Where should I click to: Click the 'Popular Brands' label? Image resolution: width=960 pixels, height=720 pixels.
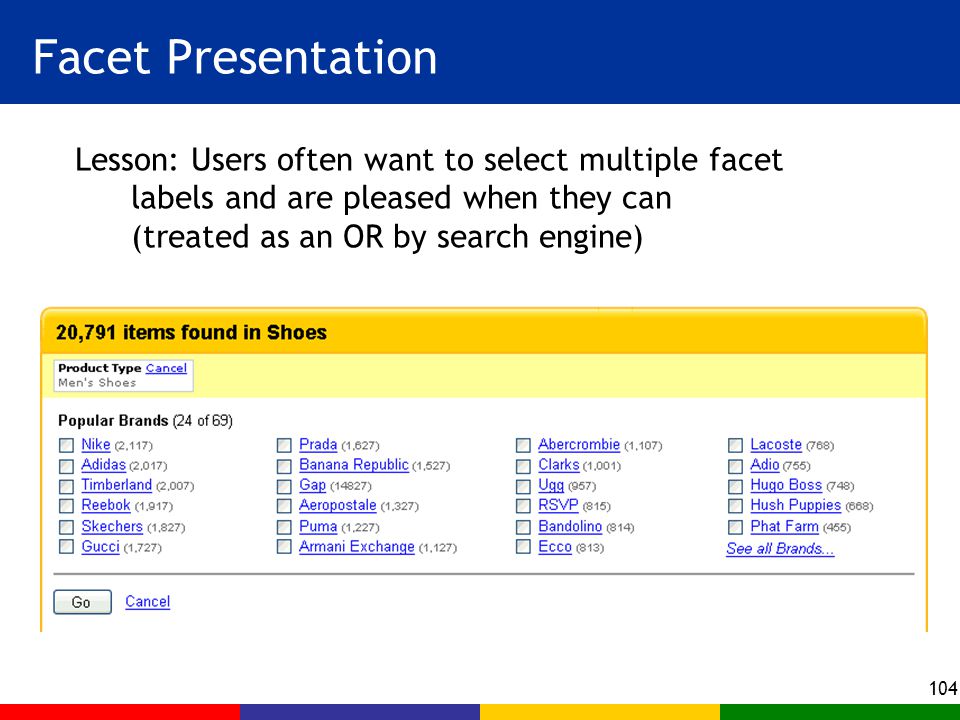tap(113, 421)
